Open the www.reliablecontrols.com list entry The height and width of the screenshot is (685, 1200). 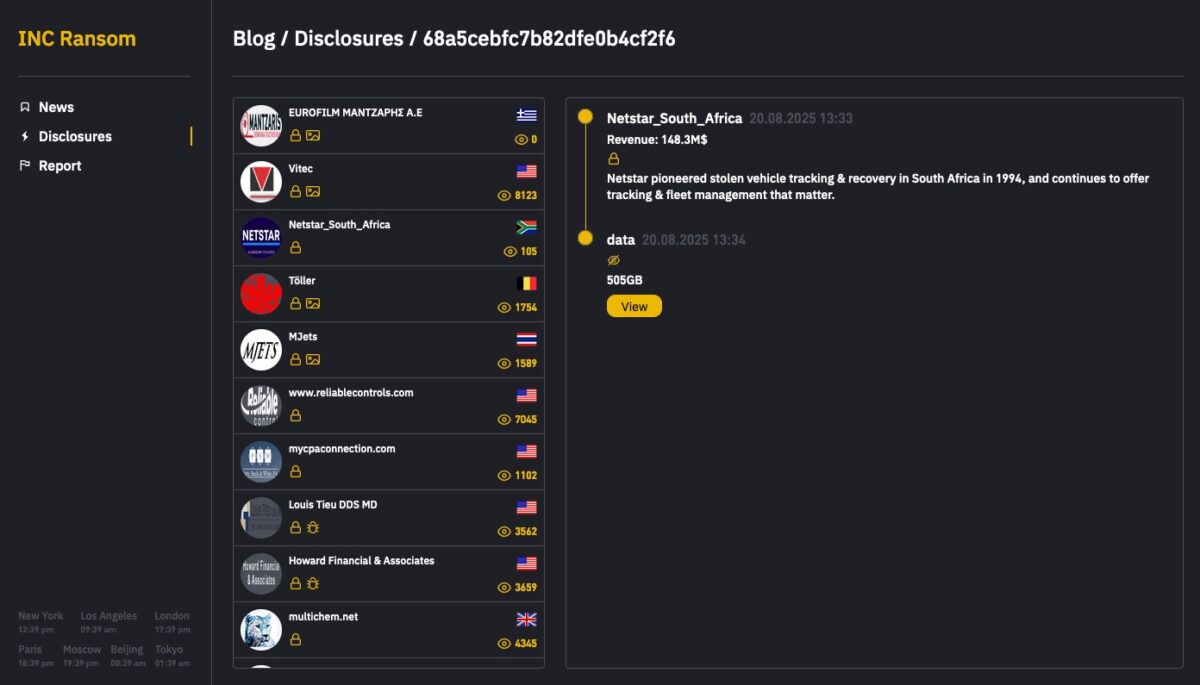389,406
